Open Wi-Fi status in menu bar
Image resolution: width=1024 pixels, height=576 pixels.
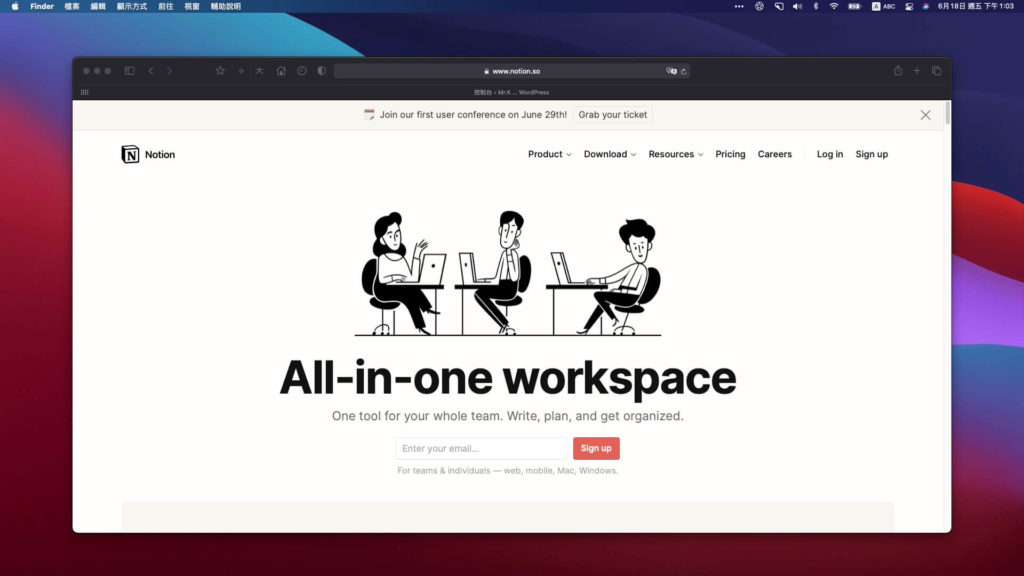tap(834, 6)
